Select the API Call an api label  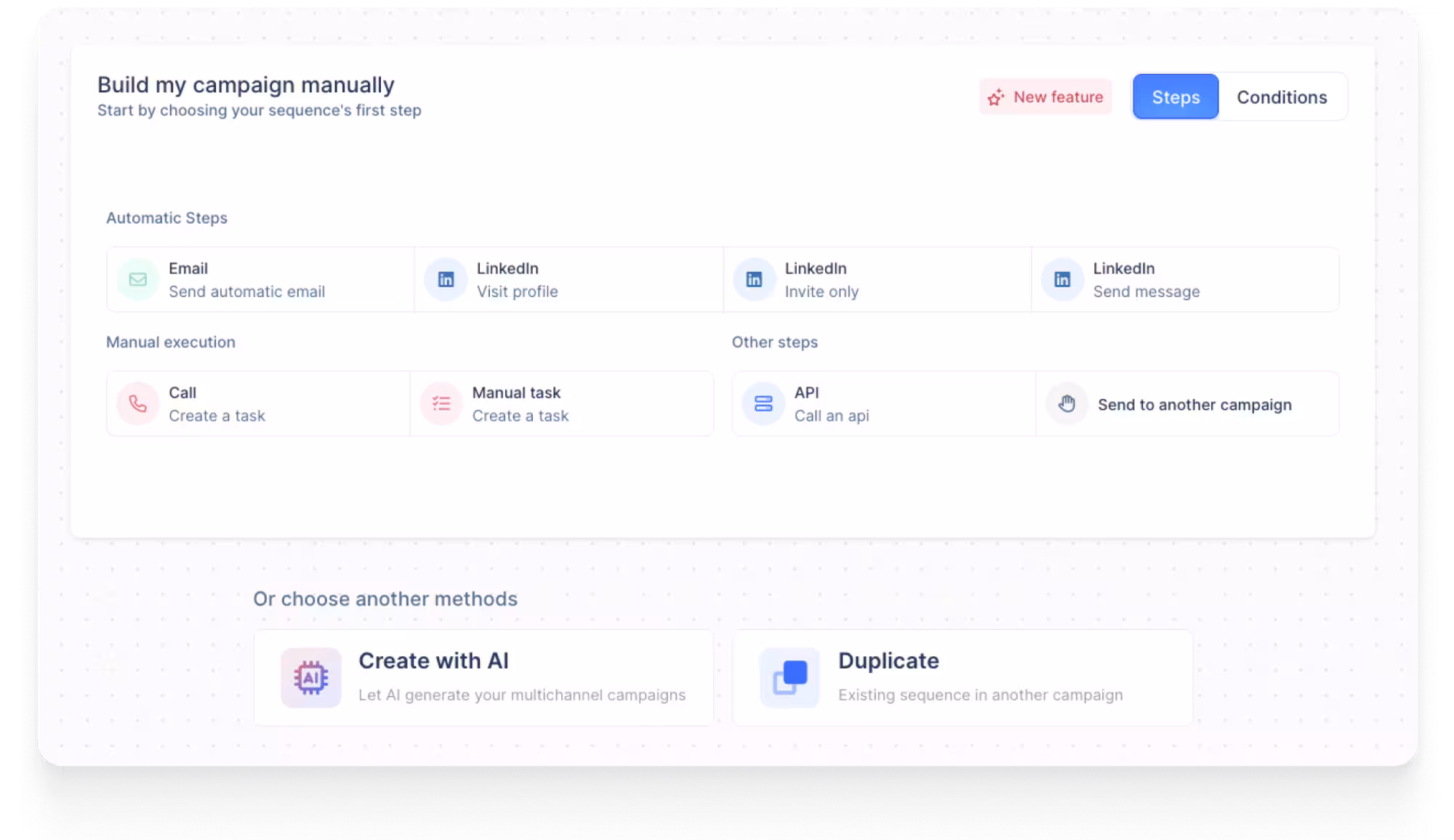pyautogui.click(x=831, y=416)
